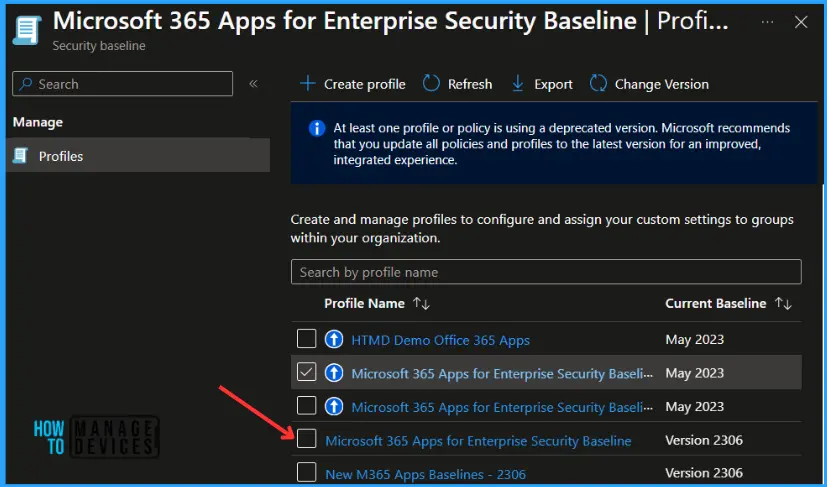Viewport: 827px width, 487px height.
Task: Click the Security baseline scroll icon in header
Action: (26, 30)
